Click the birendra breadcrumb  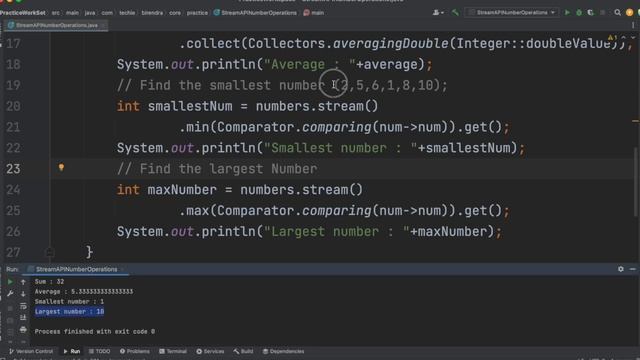coord(152,13)
